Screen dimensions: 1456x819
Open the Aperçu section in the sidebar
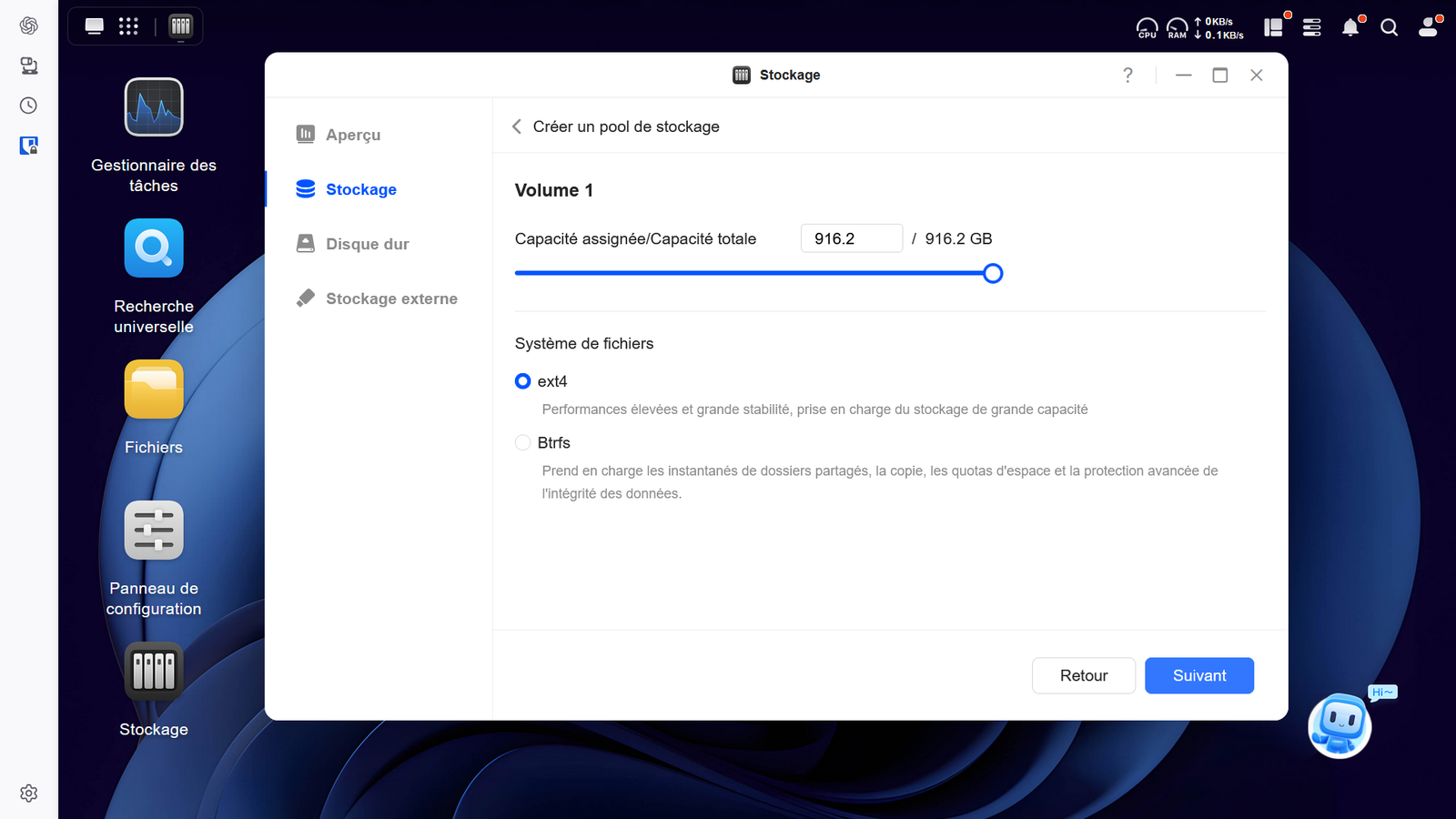tap(353, 135)
